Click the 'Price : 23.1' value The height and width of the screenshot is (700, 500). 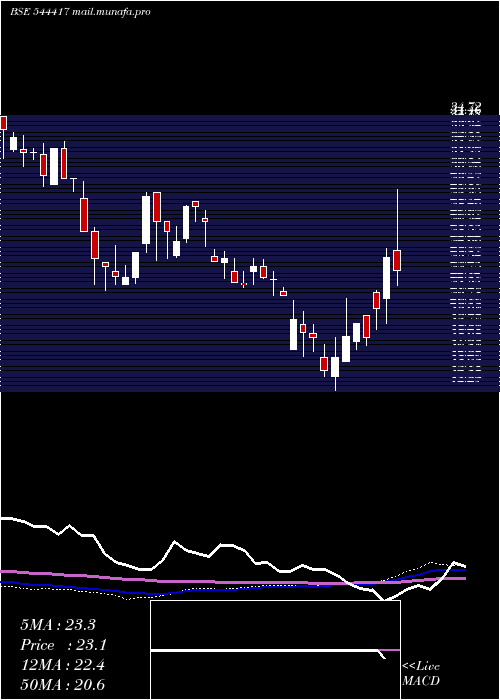tap(64, 645)
